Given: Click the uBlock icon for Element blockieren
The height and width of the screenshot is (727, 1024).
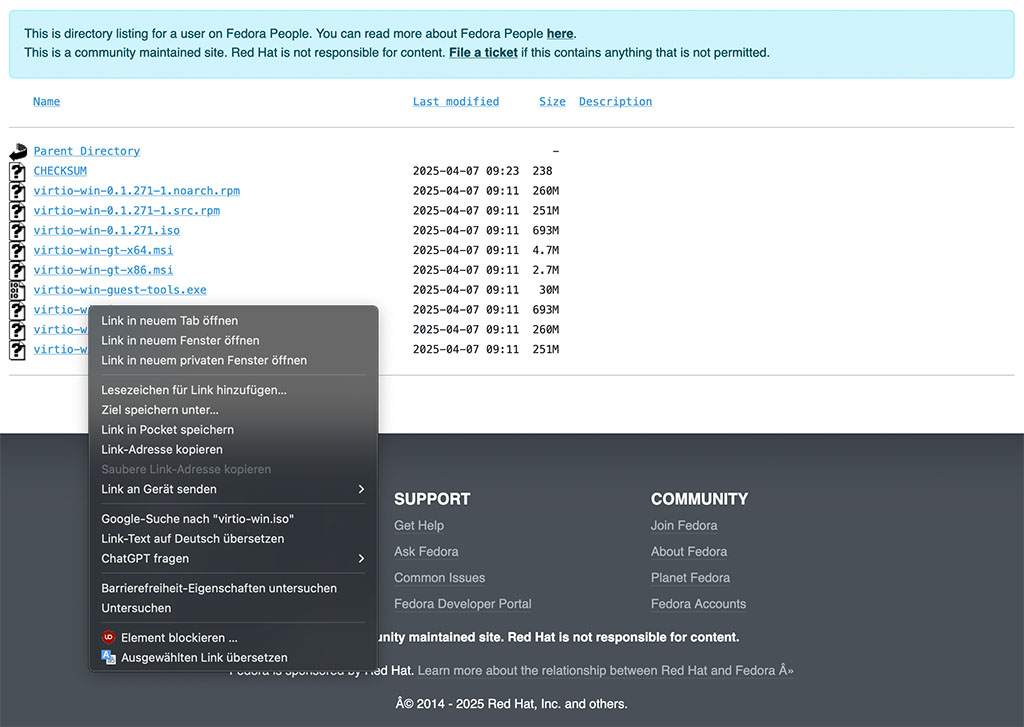Looking at the screenshot, I should tap(108, 638).
